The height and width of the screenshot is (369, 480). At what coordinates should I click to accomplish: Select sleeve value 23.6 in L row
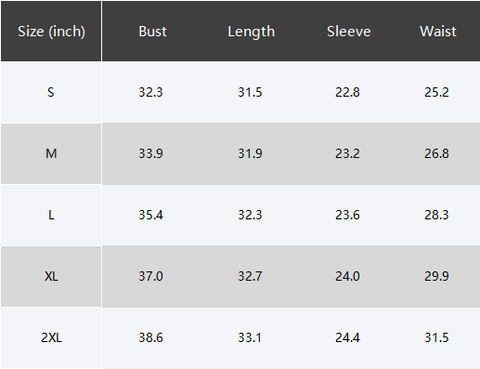(347, 215)
